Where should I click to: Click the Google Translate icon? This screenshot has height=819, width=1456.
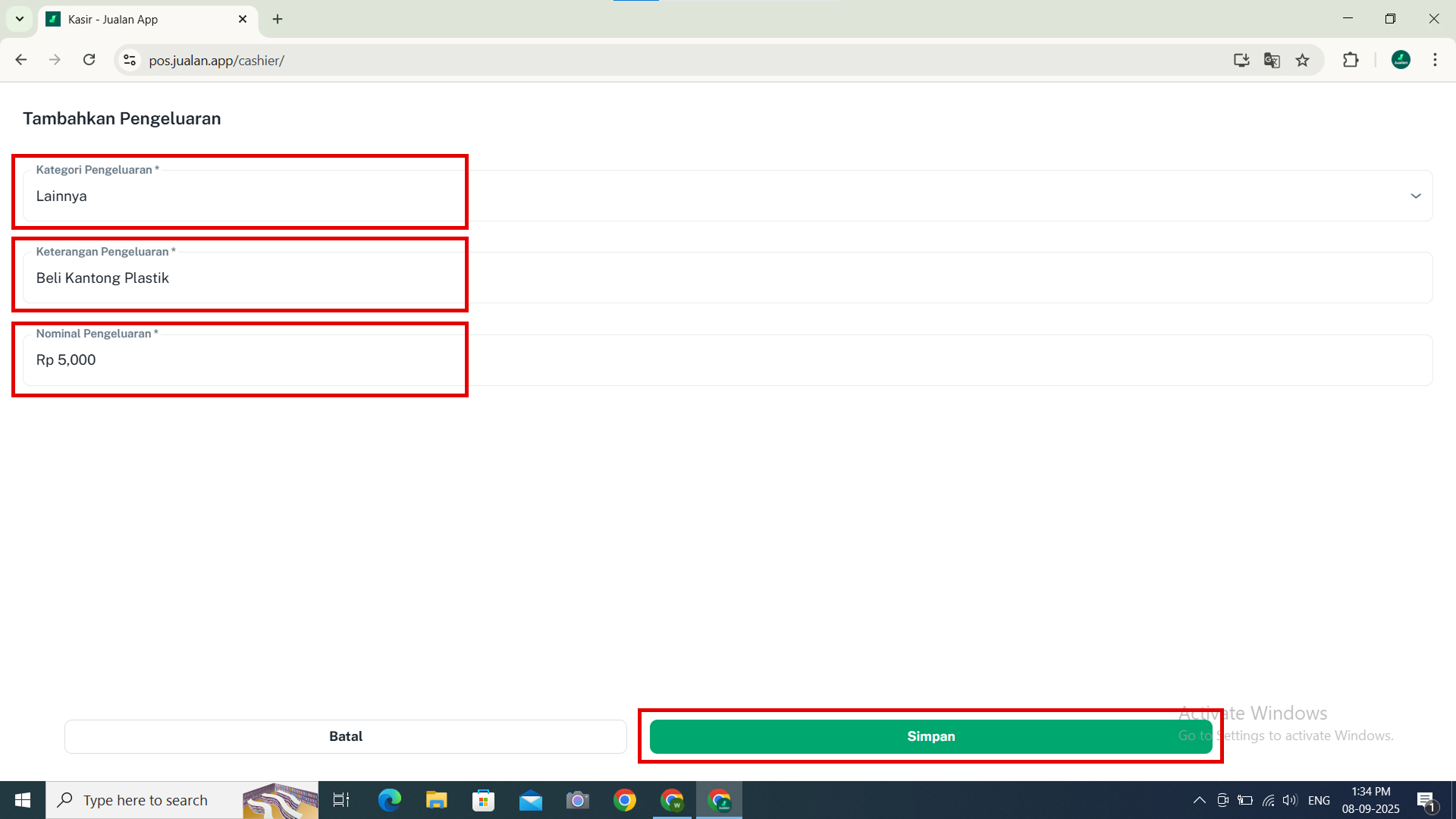[1272, 60]
